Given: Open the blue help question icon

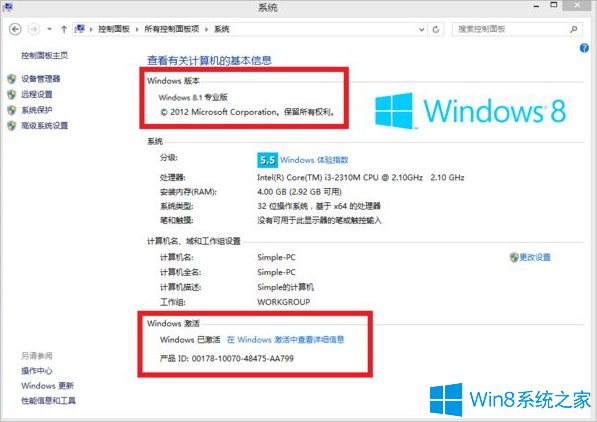Looking at the screenshot, I should [584, 48].
